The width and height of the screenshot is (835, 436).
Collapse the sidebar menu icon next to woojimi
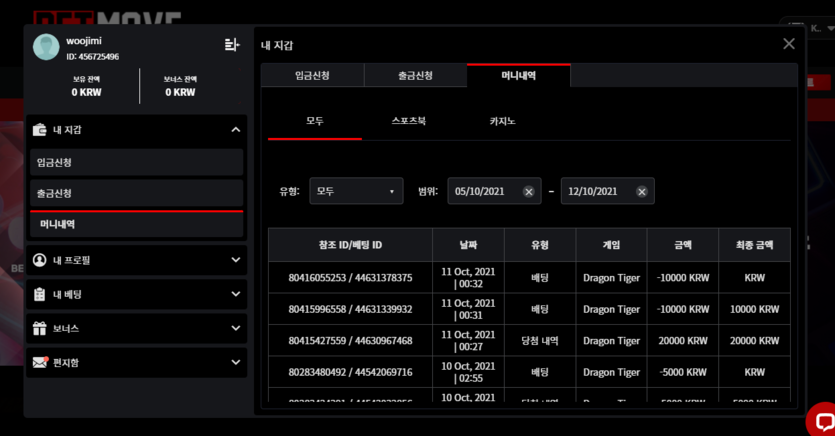(x=232, y=45)
